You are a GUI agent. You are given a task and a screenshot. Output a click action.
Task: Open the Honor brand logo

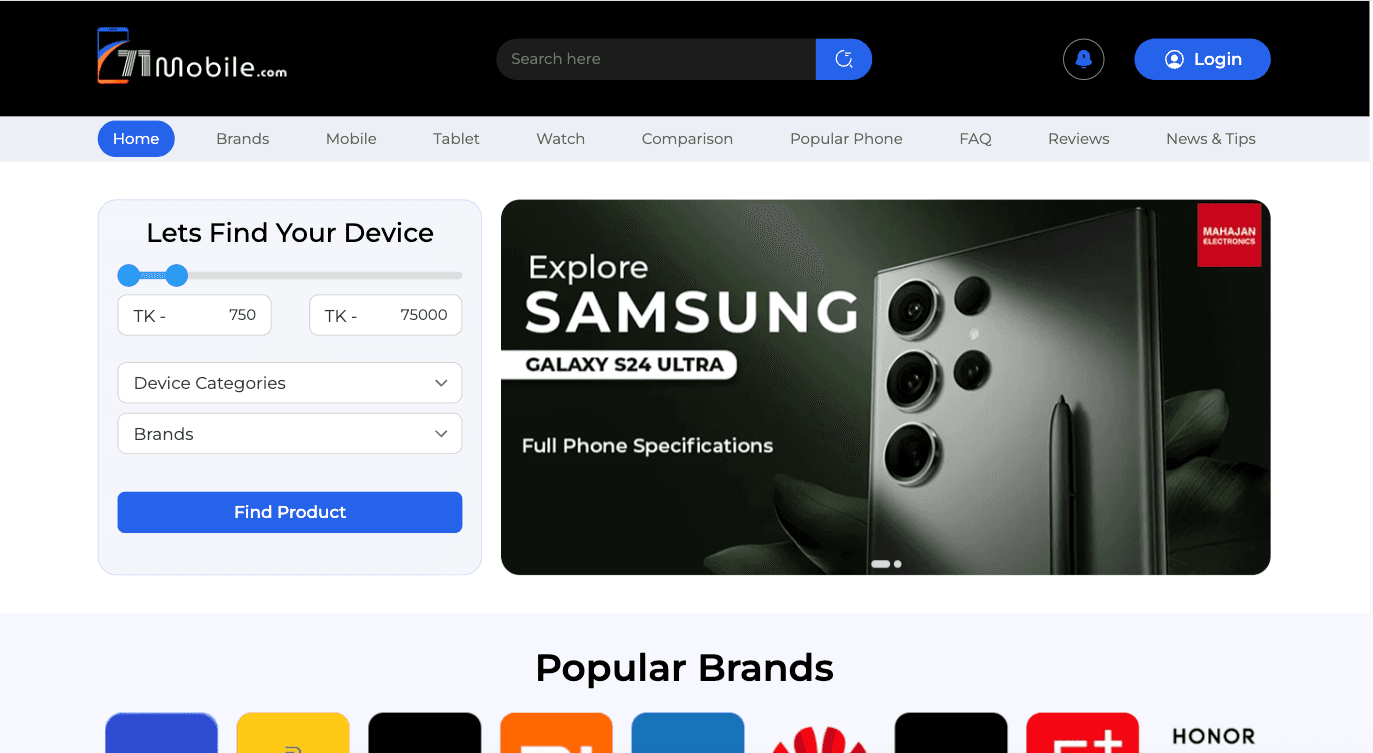[x=1213, y=736]
